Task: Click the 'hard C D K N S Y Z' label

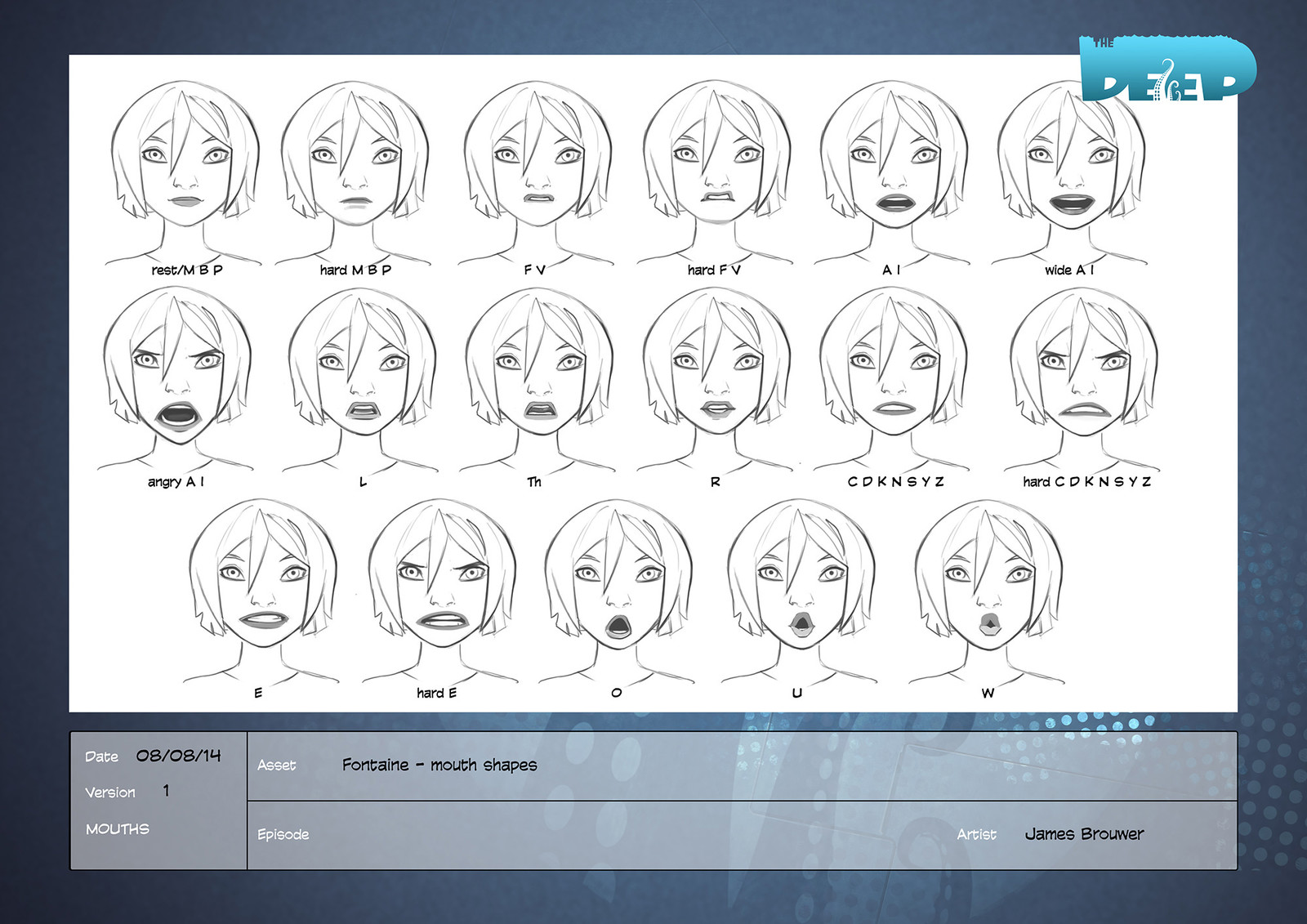Action: coord(1087,481)
